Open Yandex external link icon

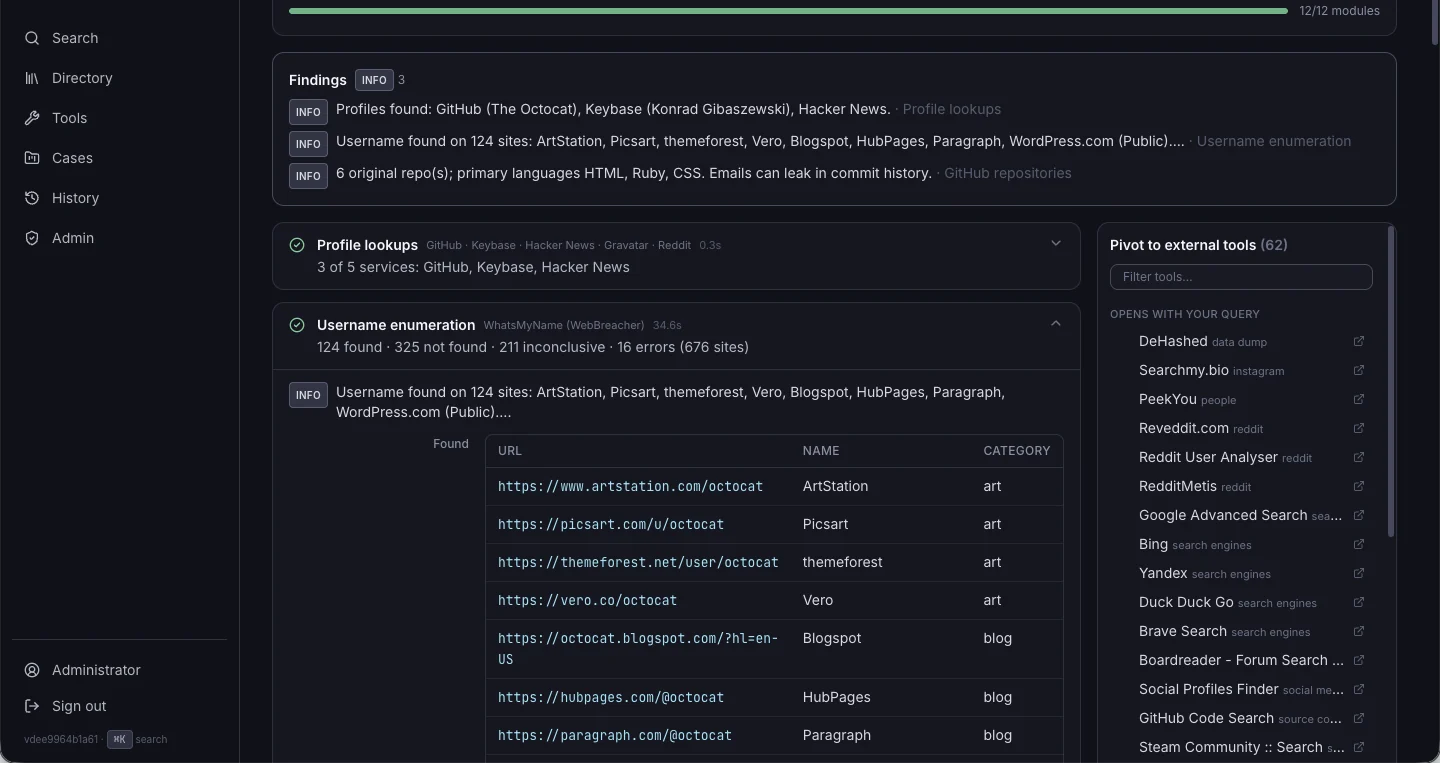pos(1358,573)
